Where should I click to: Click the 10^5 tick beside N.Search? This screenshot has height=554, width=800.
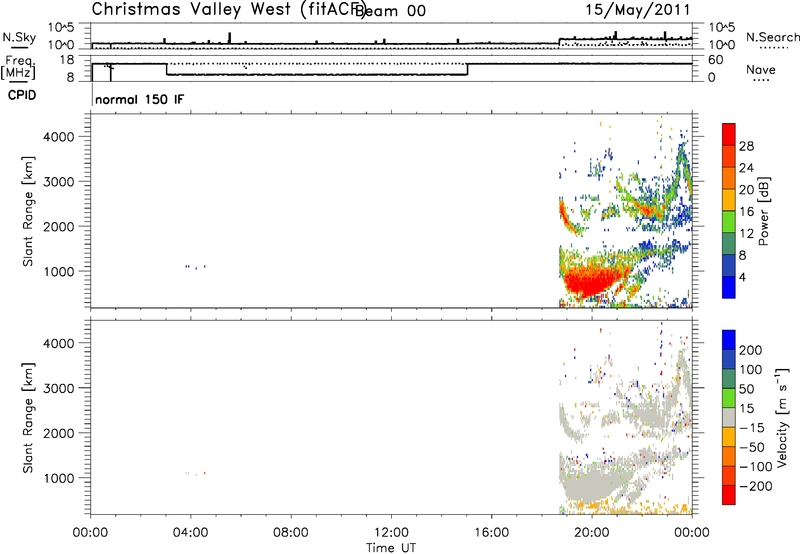(721, 27)
